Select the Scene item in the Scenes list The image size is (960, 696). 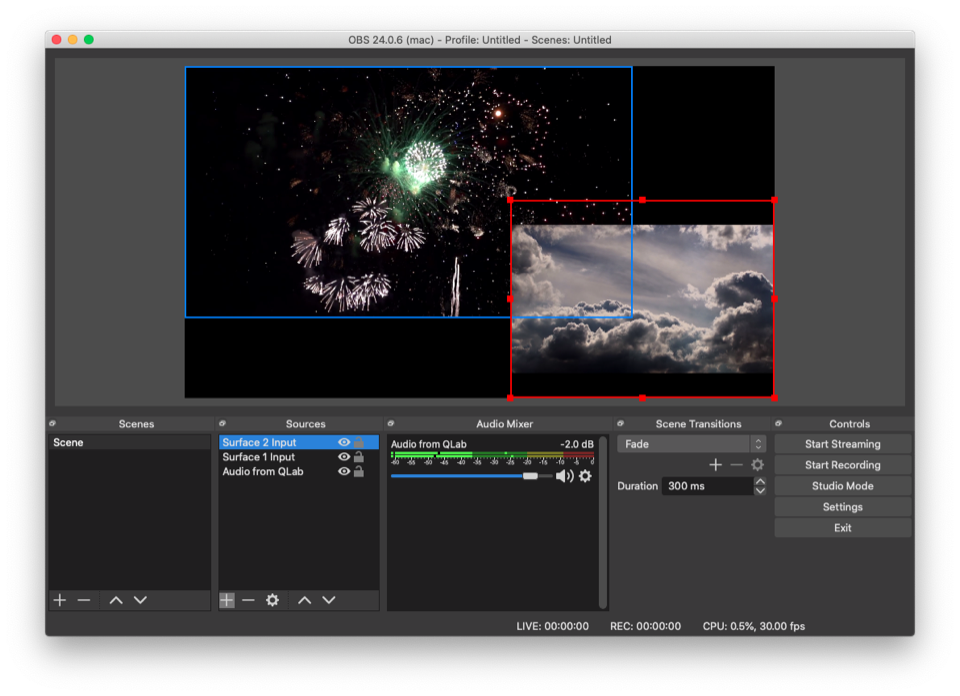tap(69, 442)
